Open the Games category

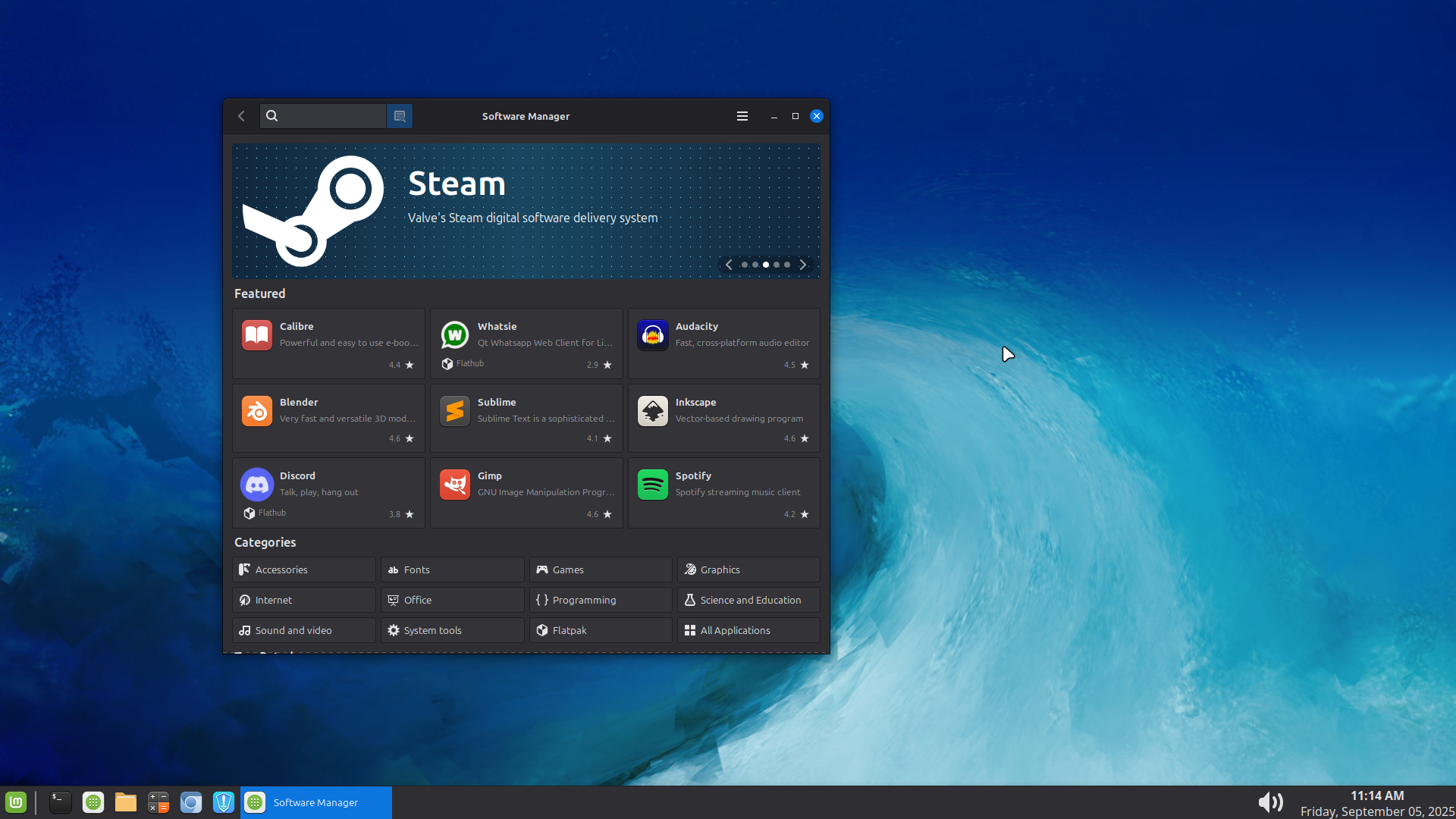[600, 570]
